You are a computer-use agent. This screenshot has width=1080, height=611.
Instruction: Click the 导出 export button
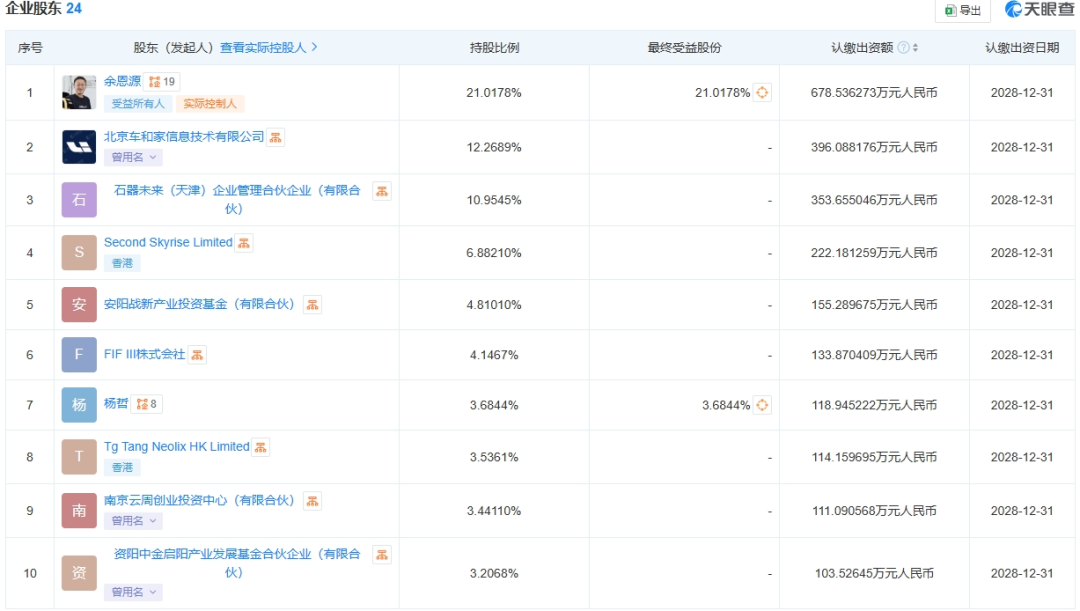pyautogui.click(x=963, y=10)
